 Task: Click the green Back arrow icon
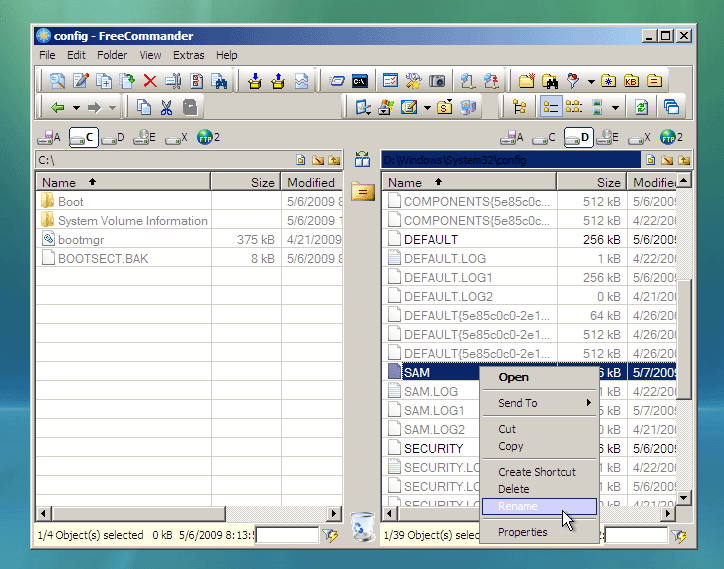pos(58,108)
